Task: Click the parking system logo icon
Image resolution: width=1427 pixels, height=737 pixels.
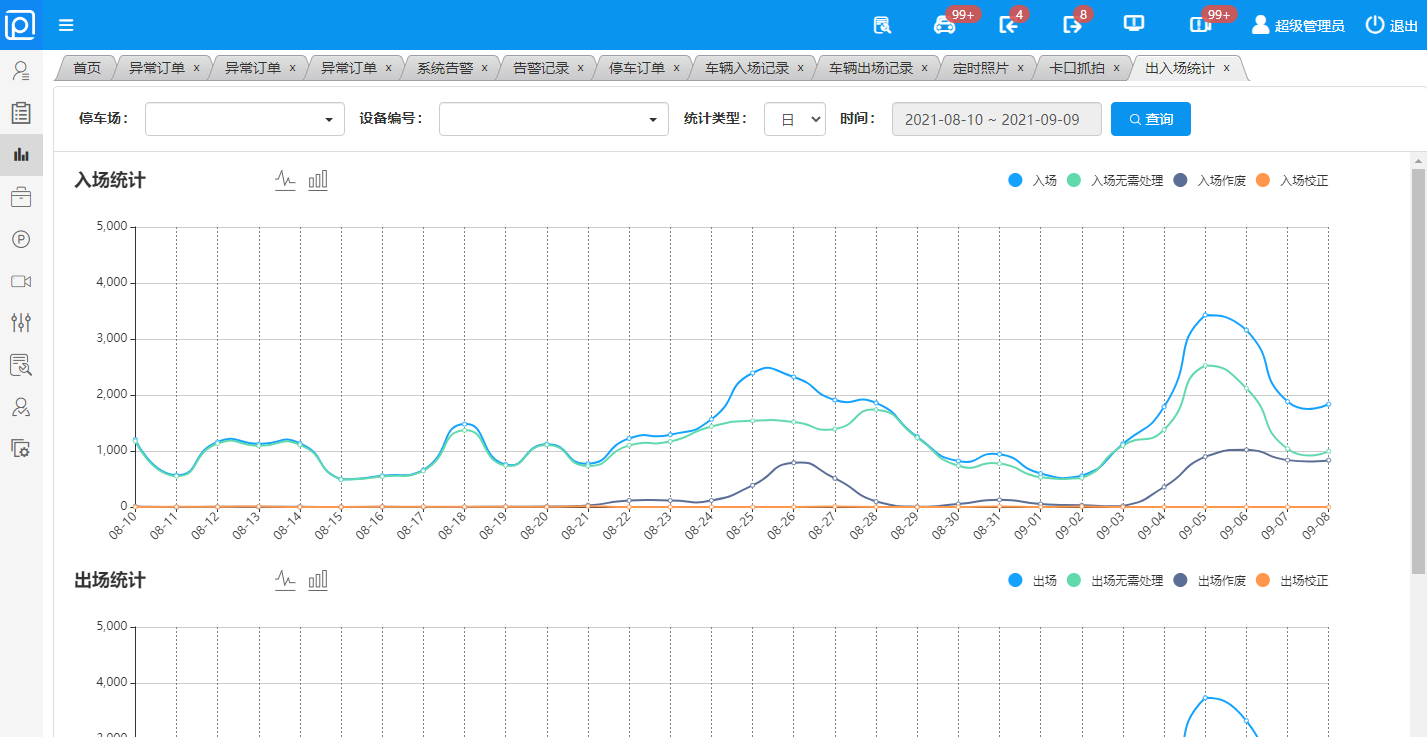Action: pos(20,25)
